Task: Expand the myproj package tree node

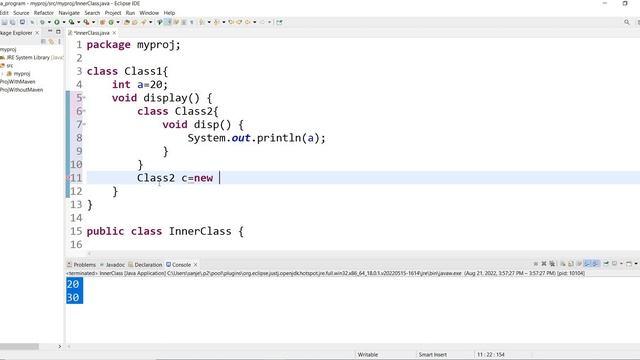Action: (2, 73)
